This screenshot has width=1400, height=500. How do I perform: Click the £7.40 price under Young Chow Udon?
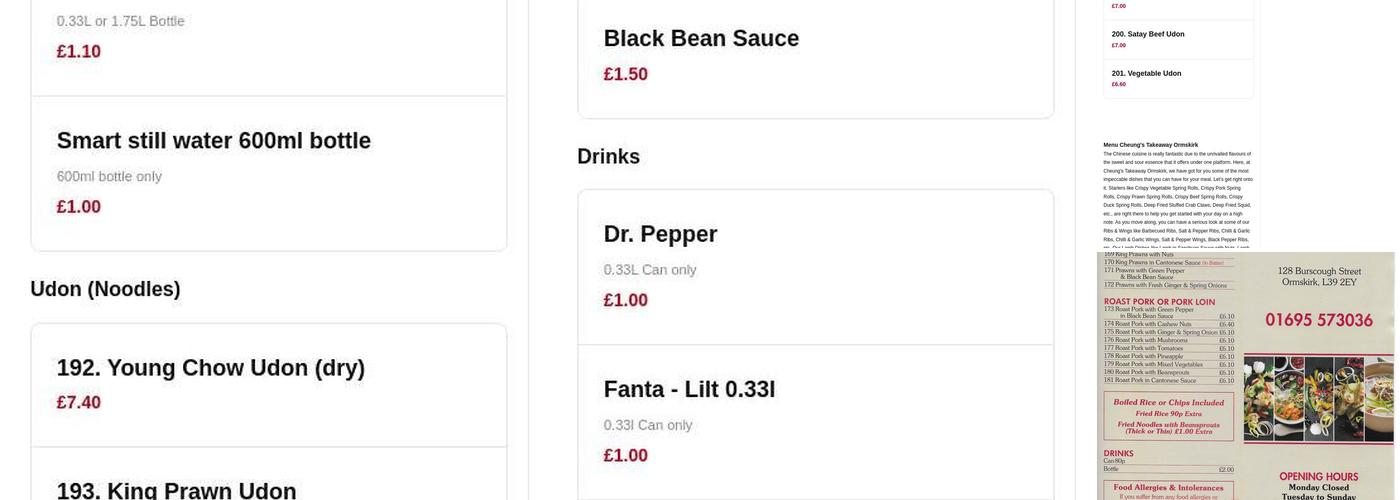[x=79, y=402]
